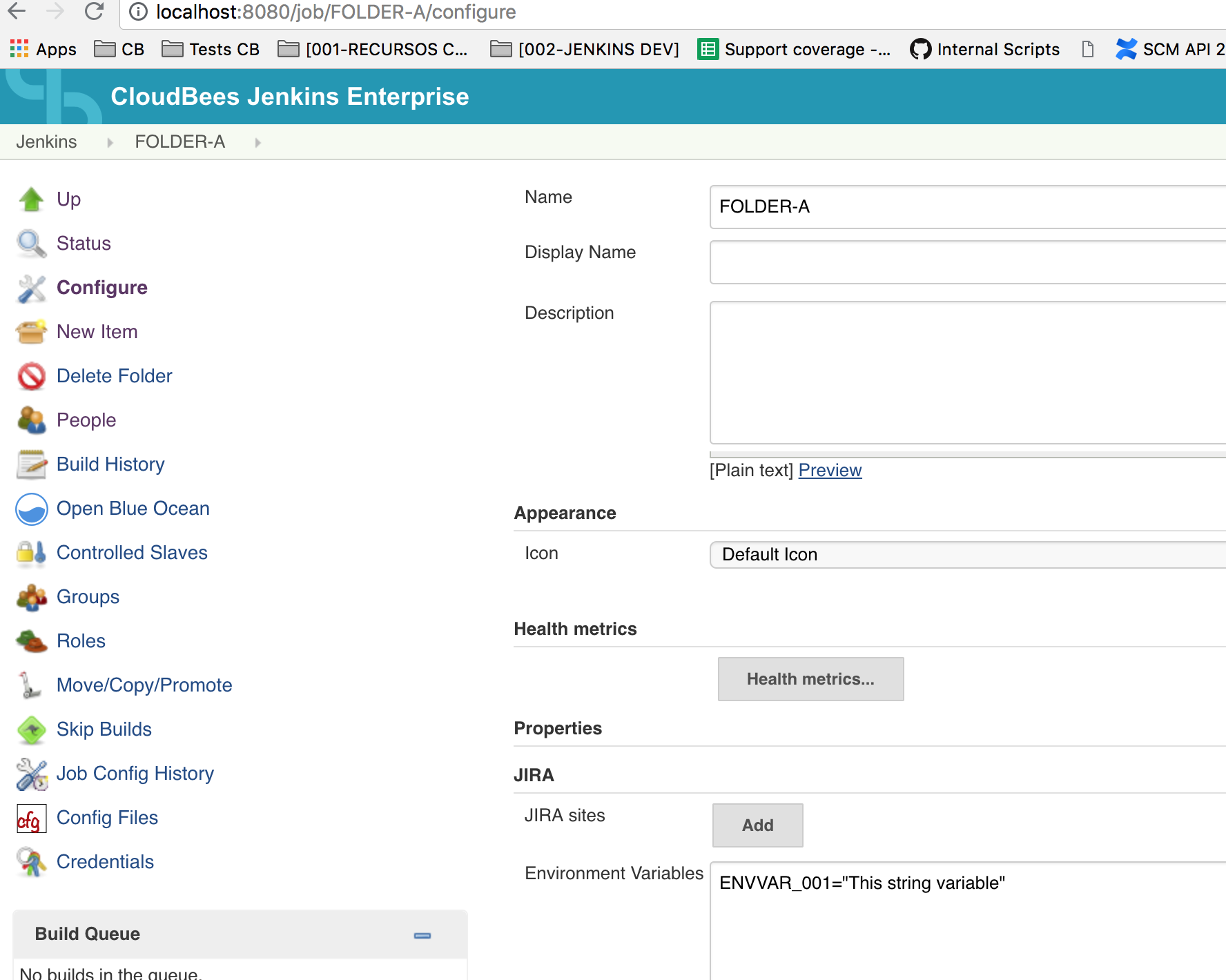Click the Config Files cfg icon
Image resolution: width=1226 pixels, height=980 pixels.
[x=31, y=819]
